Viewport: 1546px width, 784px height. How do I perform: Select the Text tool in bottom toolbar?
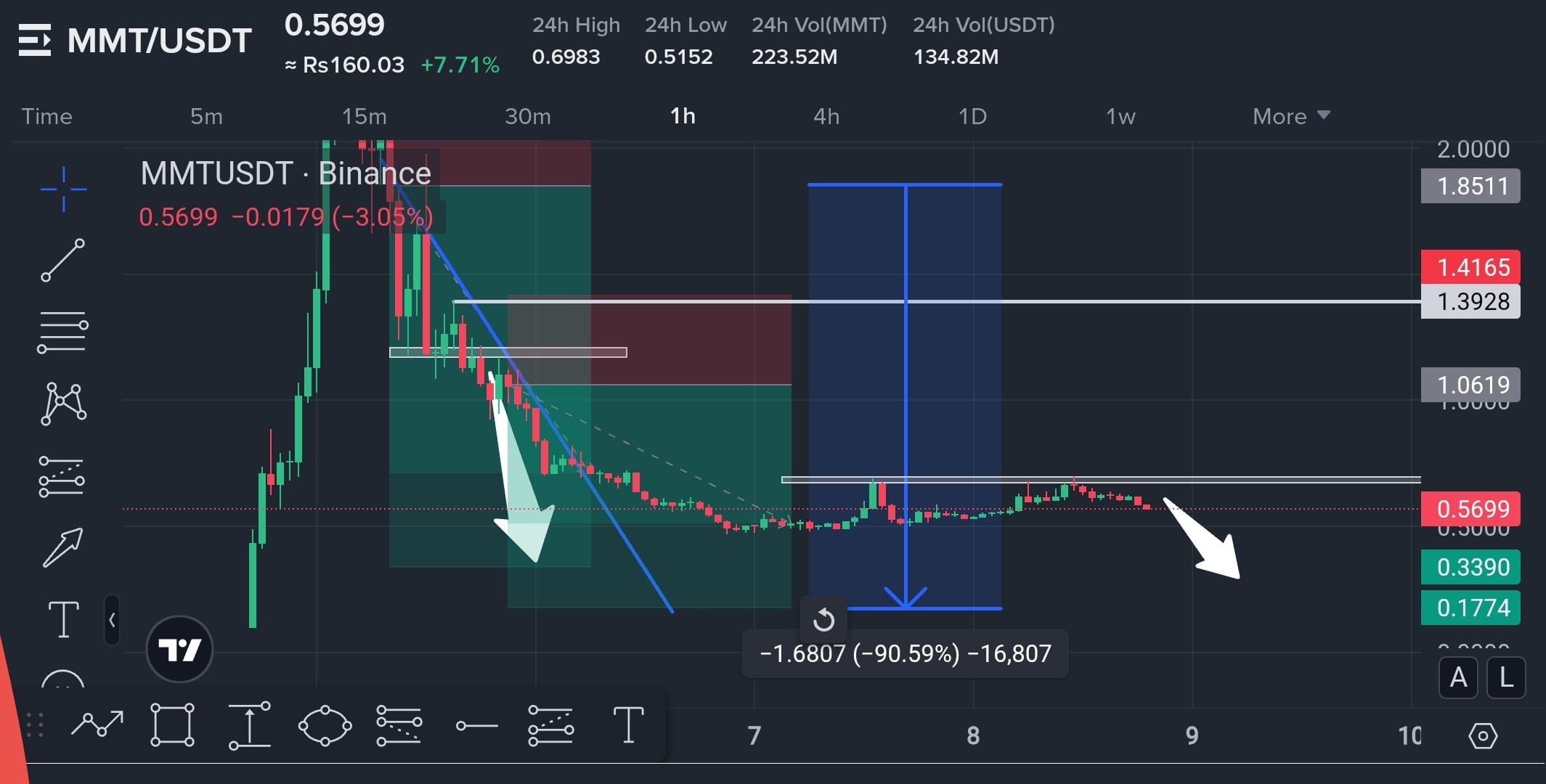(x=628, y=725)
